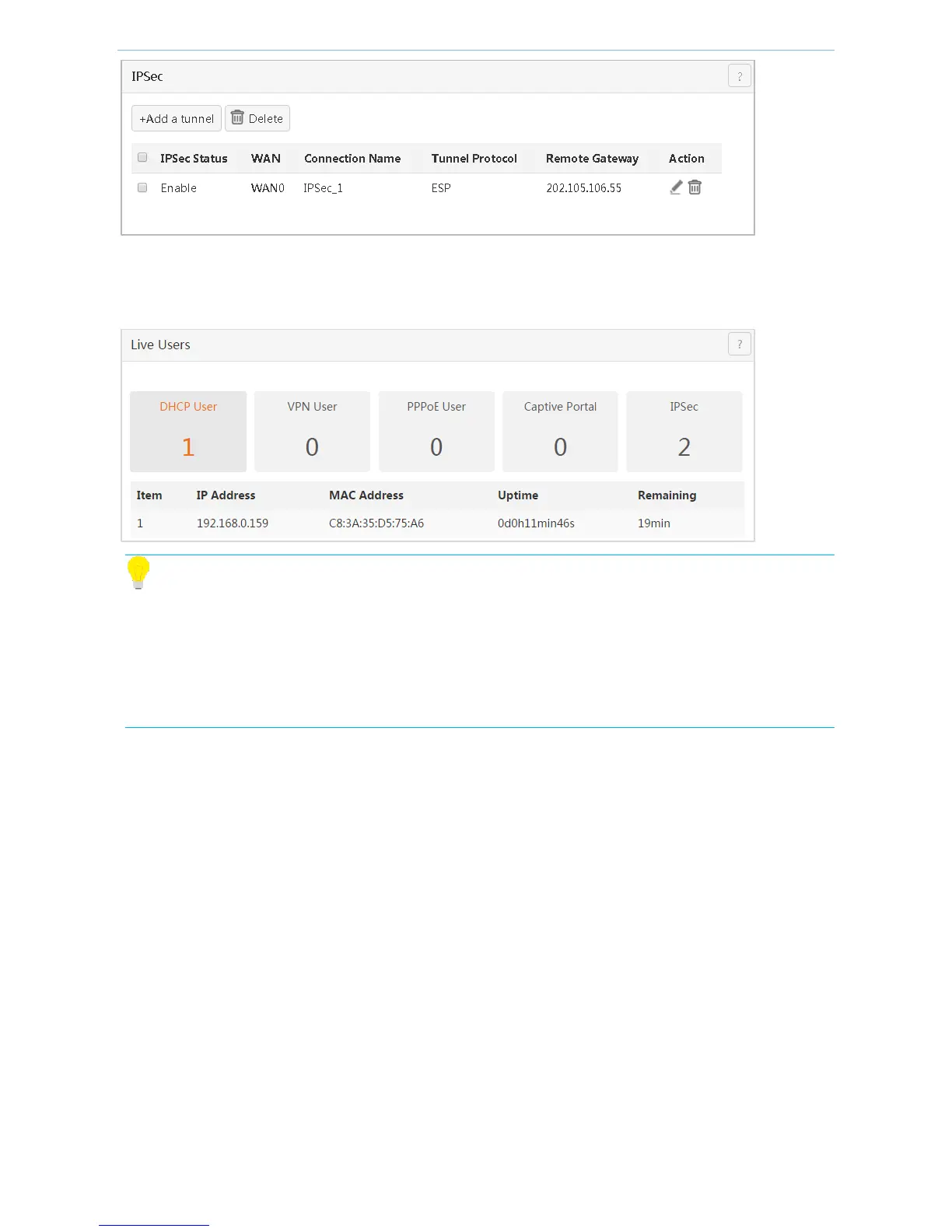Viewport: 952px width, 1232px height.
Task: Click the remaining time 19min
Action: [654, 523]
